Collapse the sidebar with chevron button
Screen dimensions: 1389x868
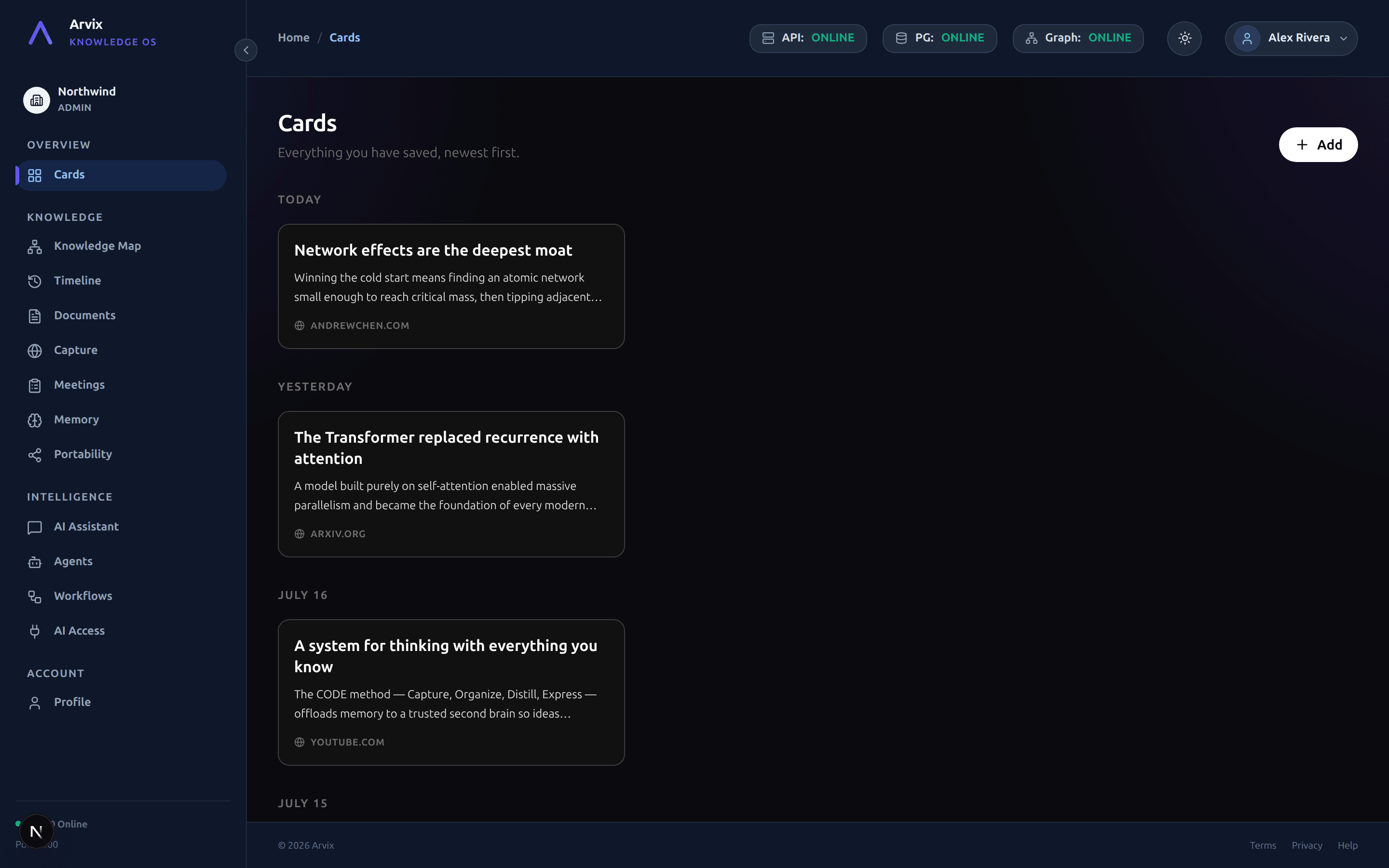(x=245, y=50)
